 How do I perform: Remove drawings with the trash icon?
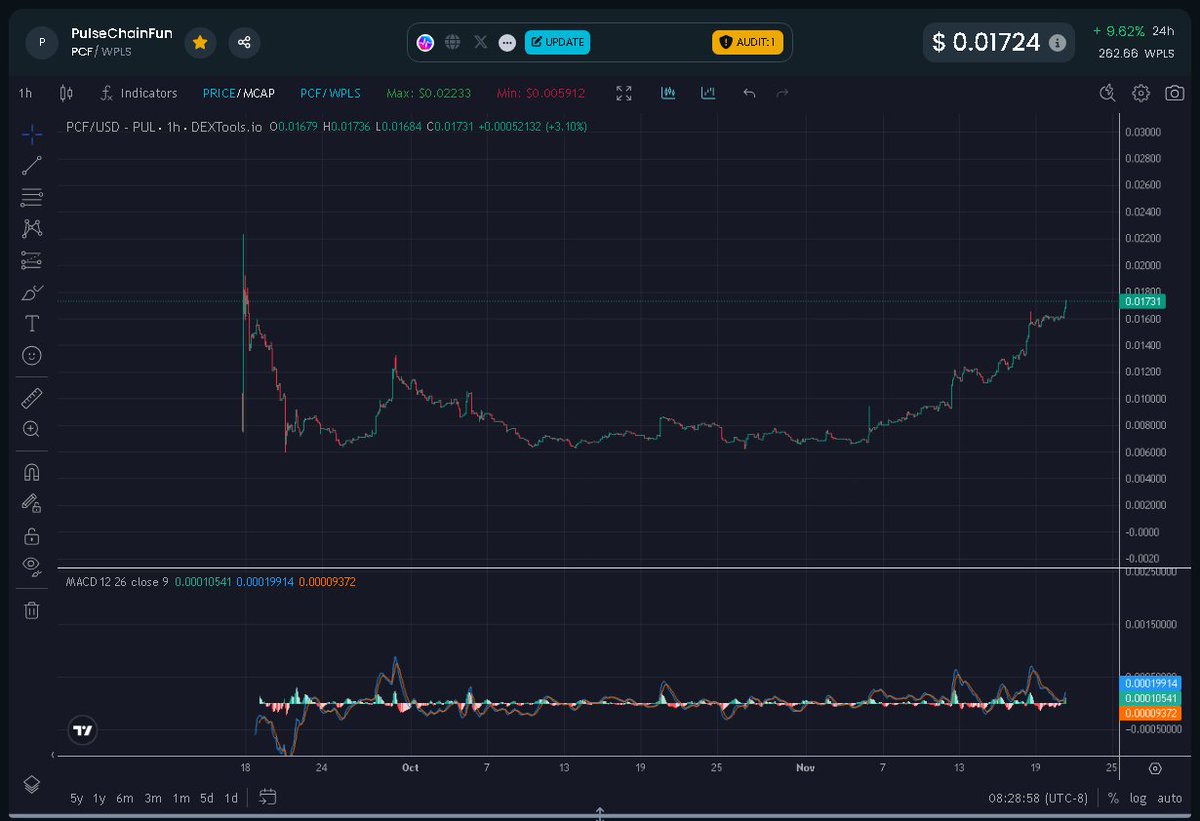(x=31, y=610)
